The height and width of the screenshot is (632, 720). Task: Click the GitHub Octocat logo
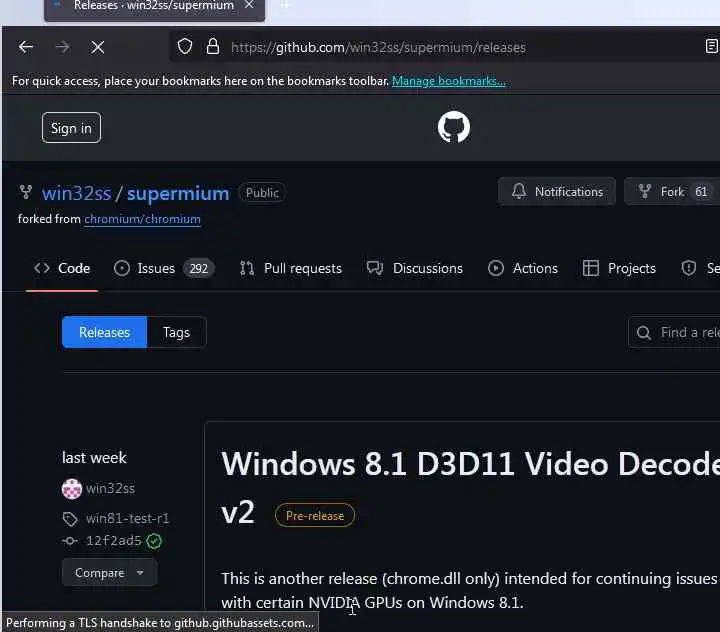tap(454, 127)
